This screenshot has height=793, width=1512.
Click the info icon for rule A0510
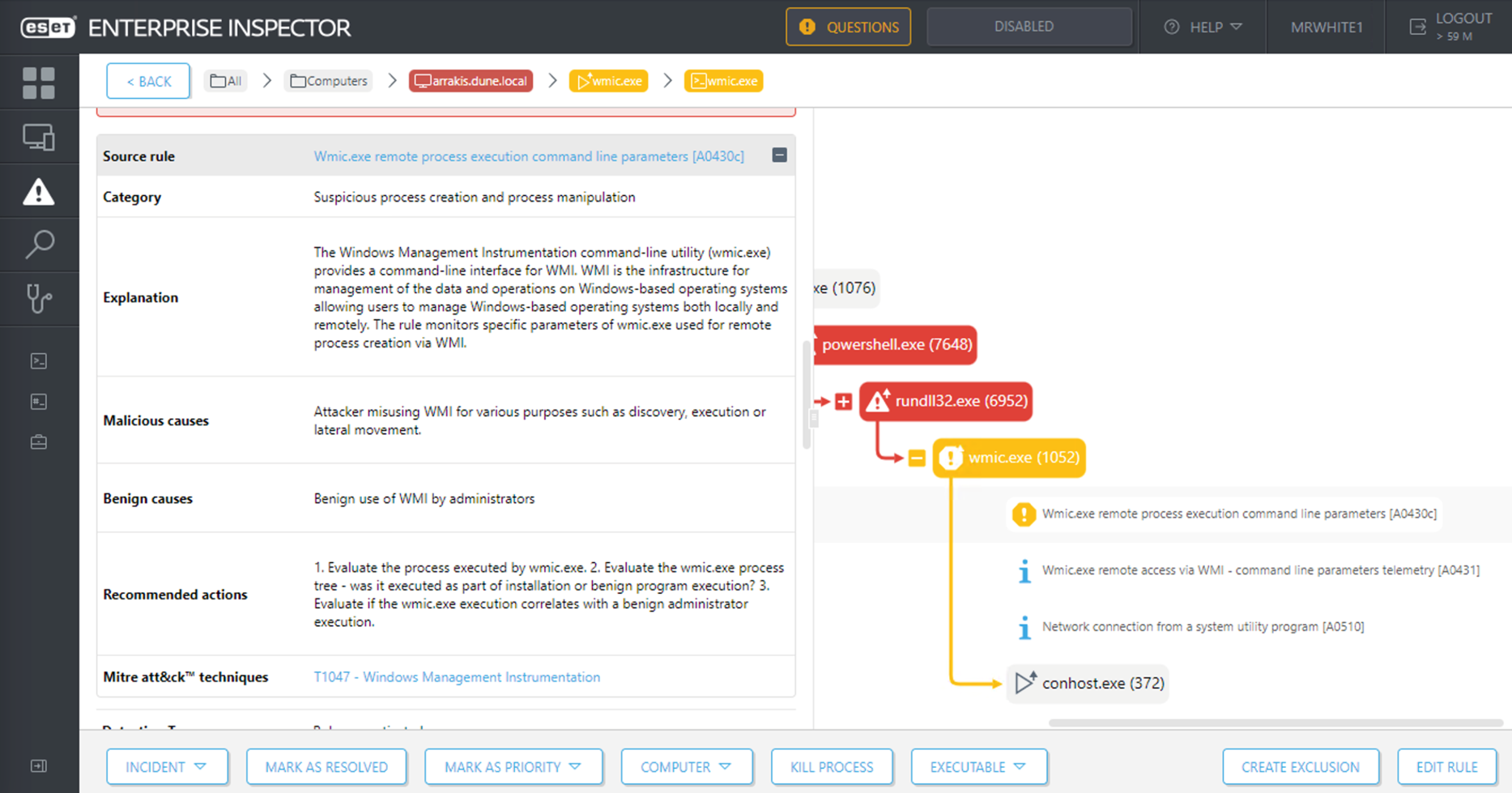tap(1024, 627)
